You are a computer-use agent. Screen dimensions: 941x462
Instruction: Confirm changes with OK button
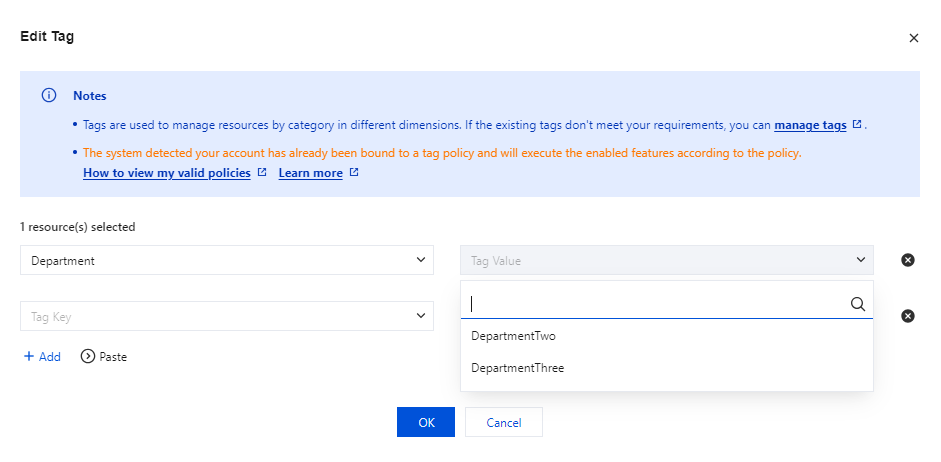426,422
